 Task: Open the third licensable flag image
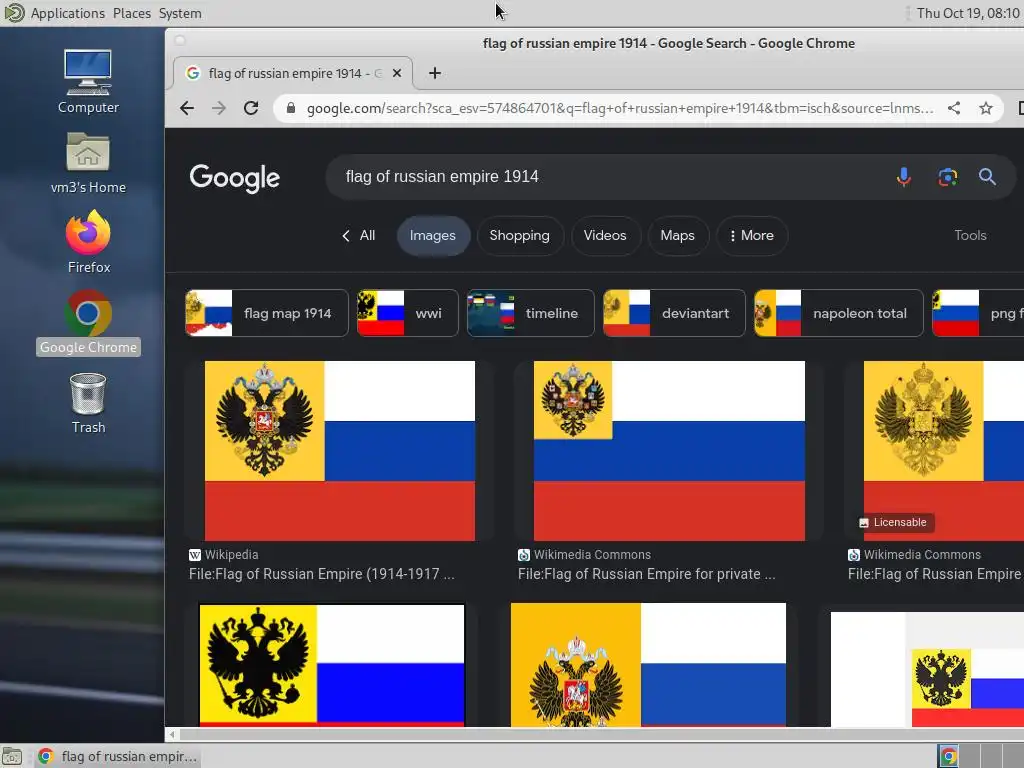pos(944,451)
